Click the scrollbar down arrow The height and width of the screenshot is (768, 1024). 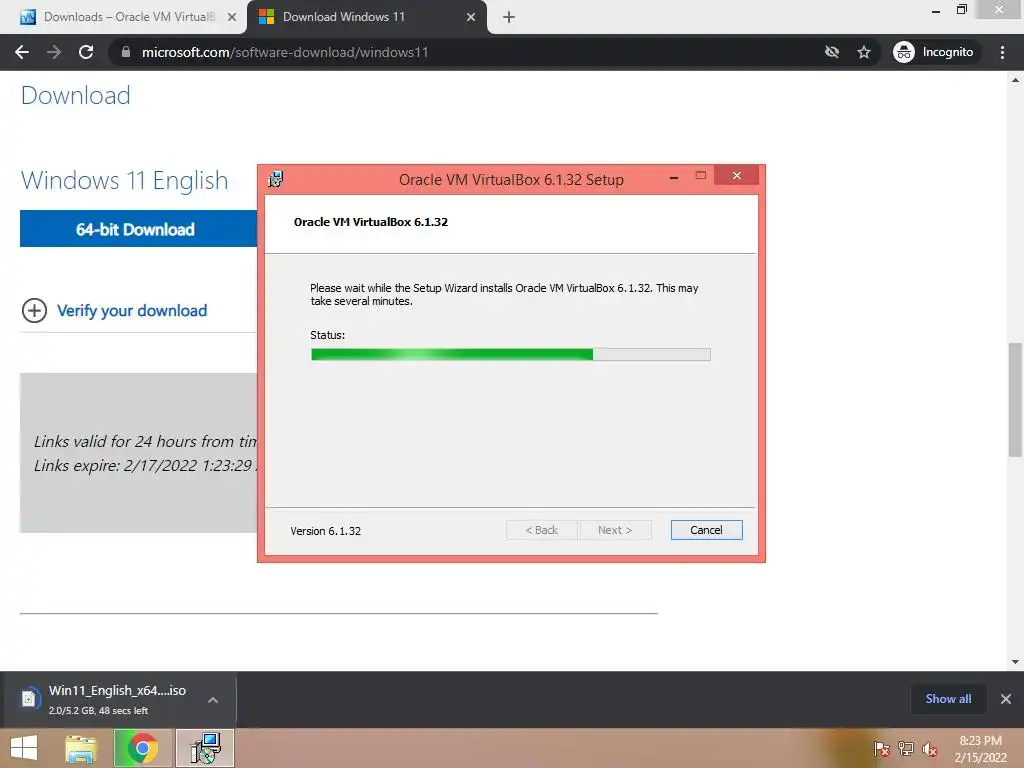tap(1015, 662)
